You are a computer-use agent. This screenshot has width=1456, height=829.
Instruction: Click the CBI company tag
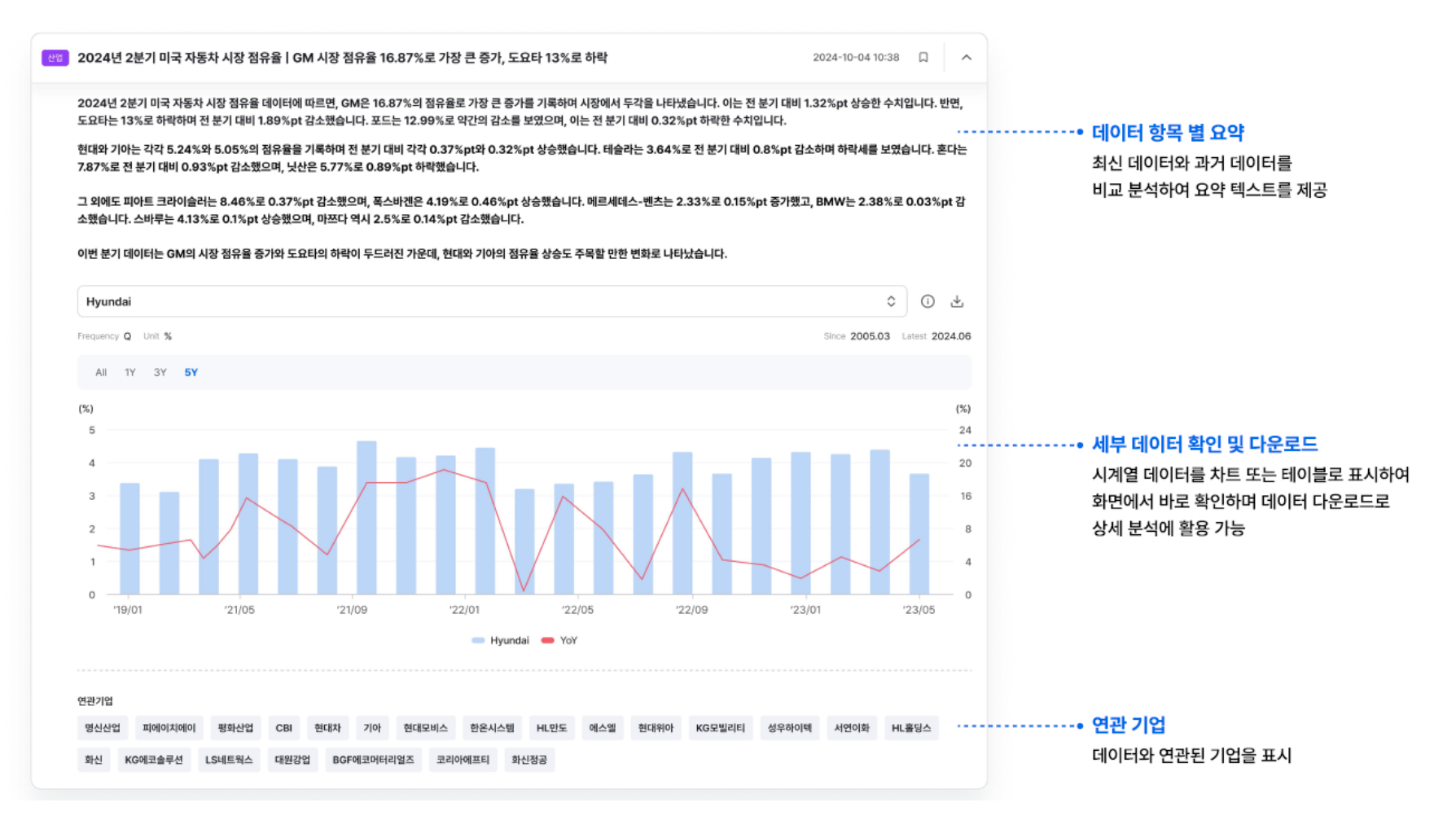(x=283, y=727)
